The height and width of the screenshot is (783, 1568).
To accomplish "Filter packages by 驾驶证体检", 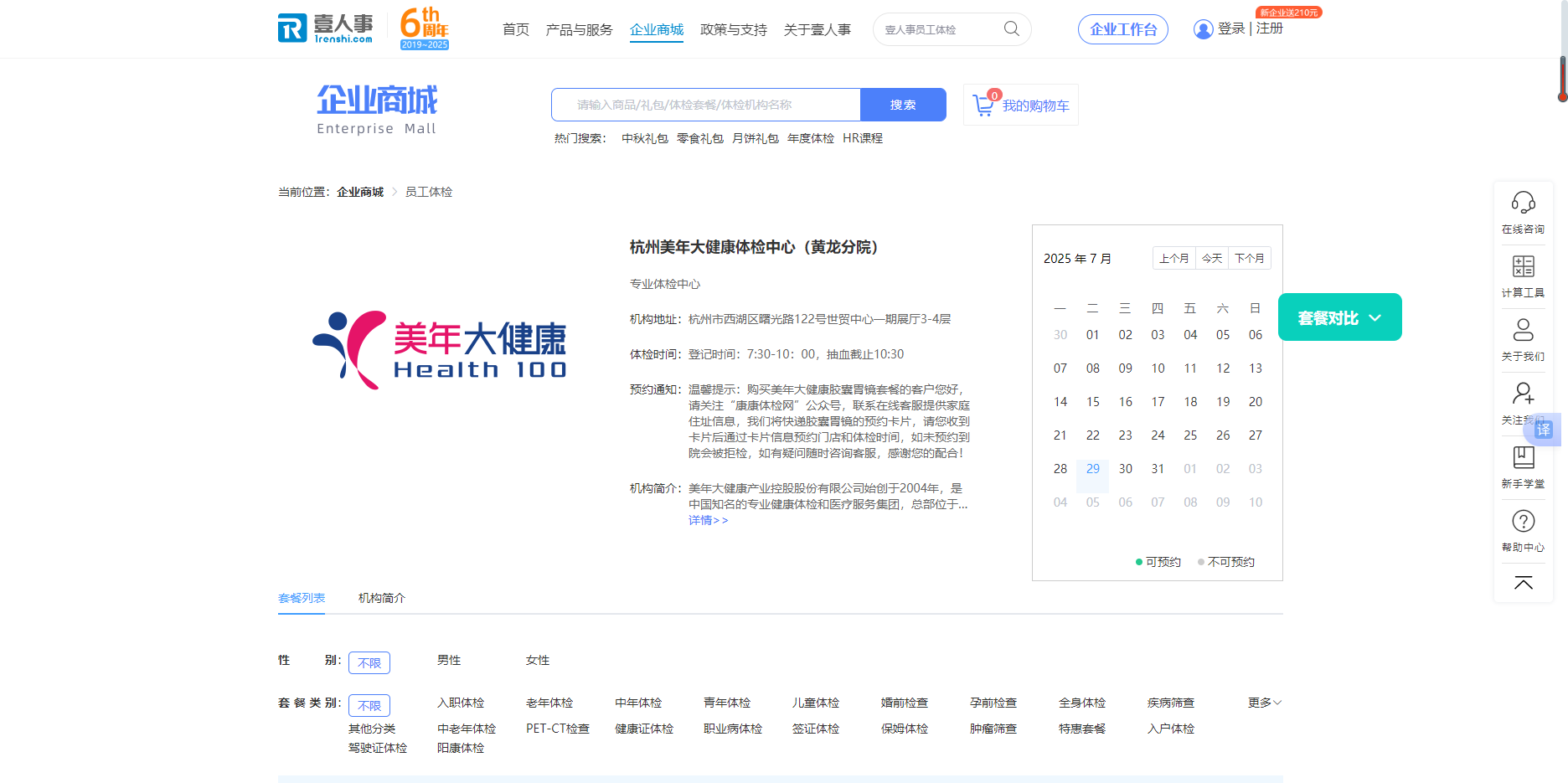I will click(378, 748).
